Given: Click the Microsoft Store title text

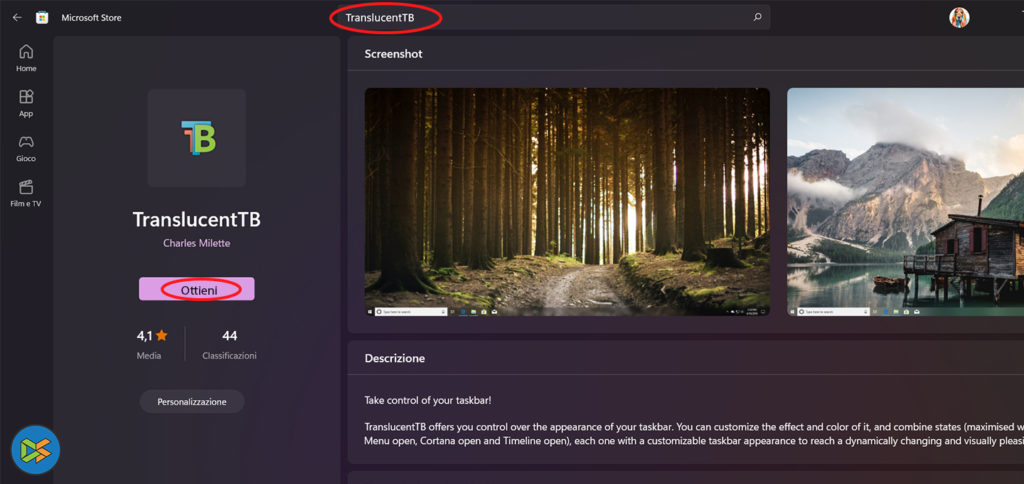Looking at the screenshot, I should (91, 18).
